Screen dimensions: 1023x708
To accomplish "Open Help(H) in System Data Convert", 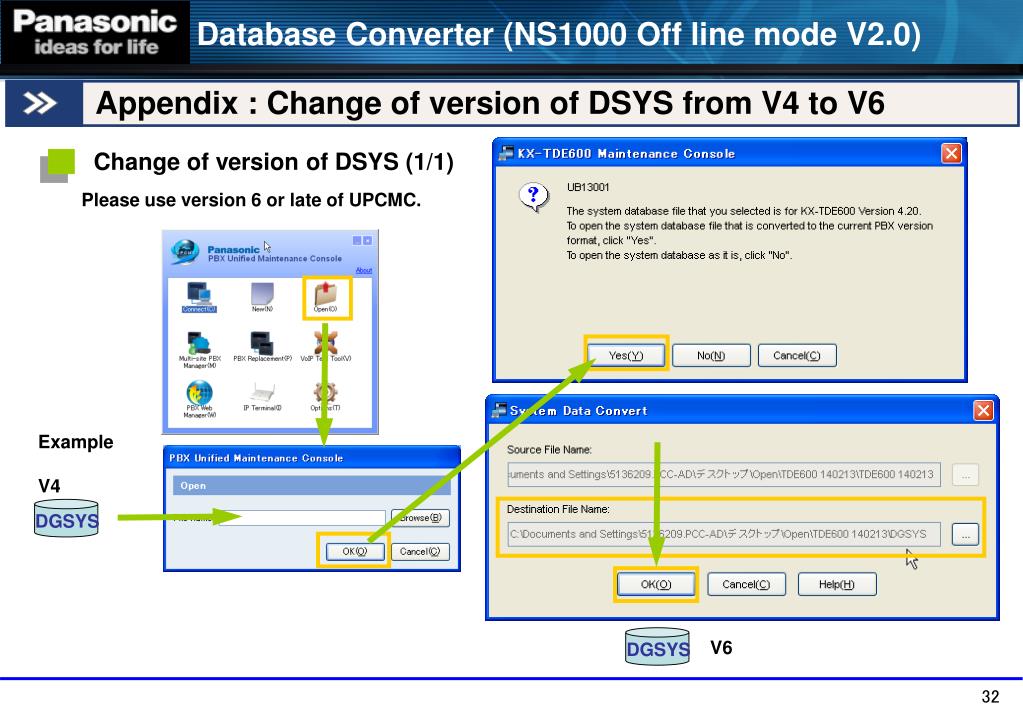I will (836, 584).
